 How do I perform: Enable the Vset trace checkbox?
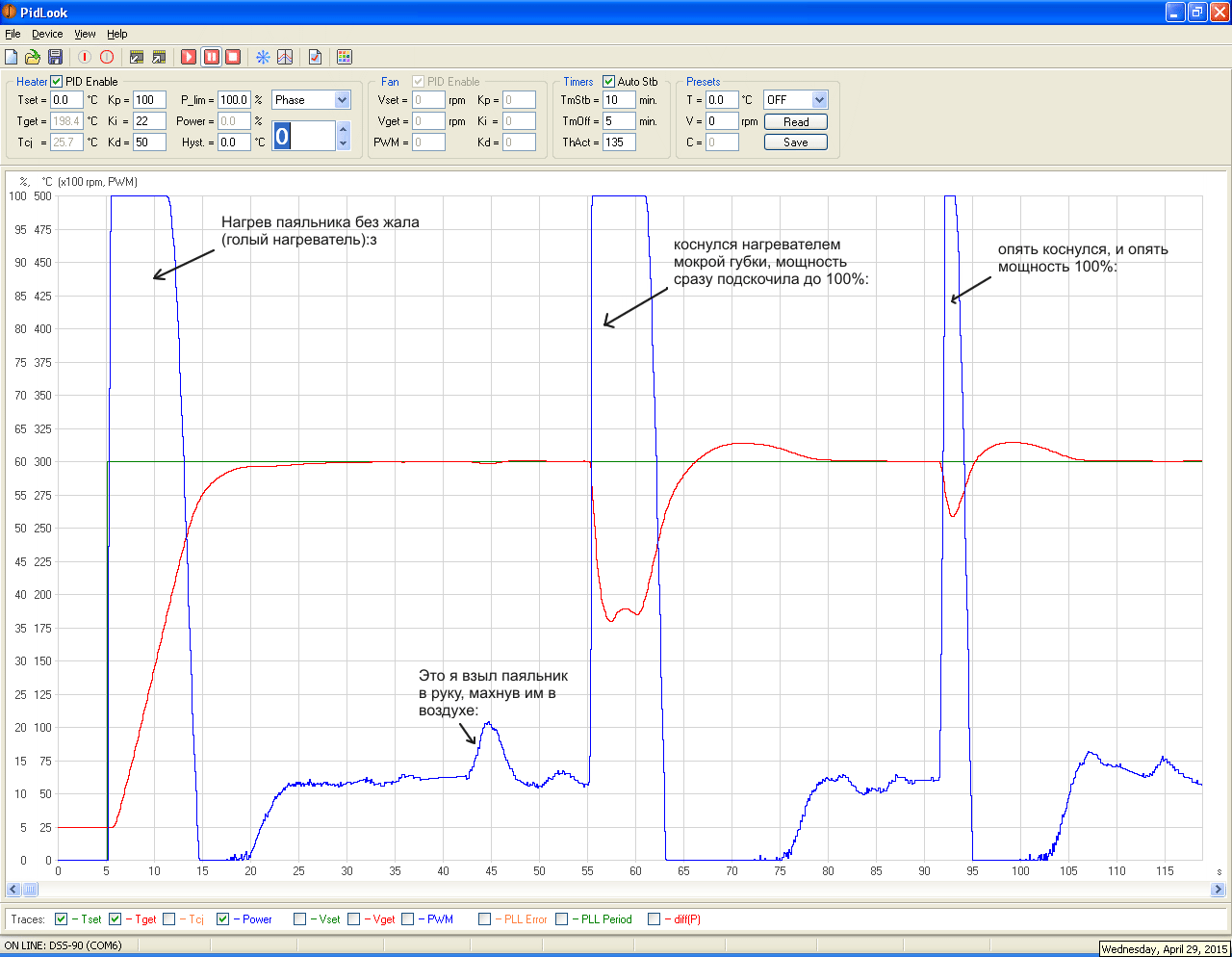pyautogui.click(x=300, y=918)
